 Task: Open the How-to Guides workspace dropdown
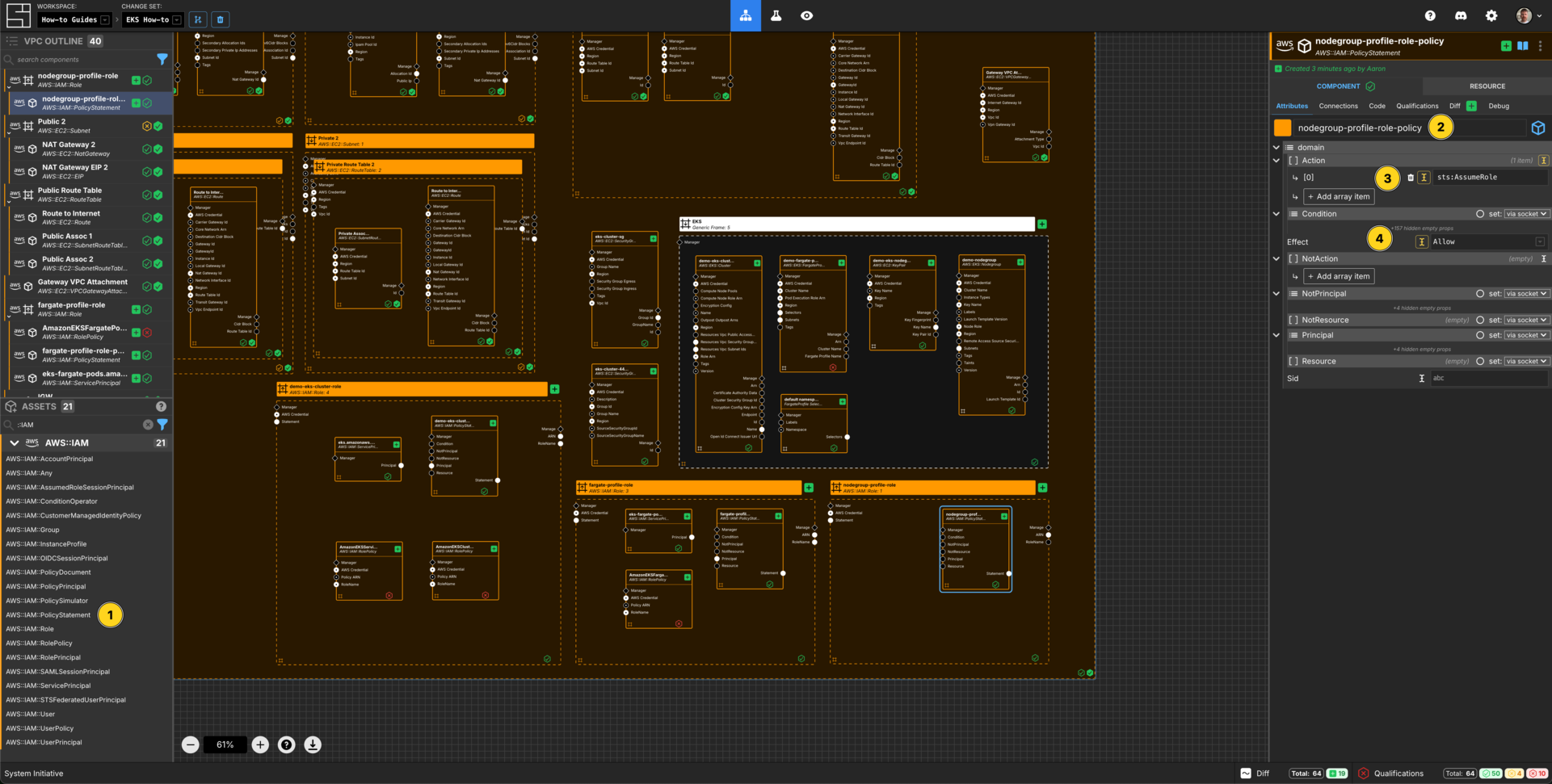[x=75, y=19]
